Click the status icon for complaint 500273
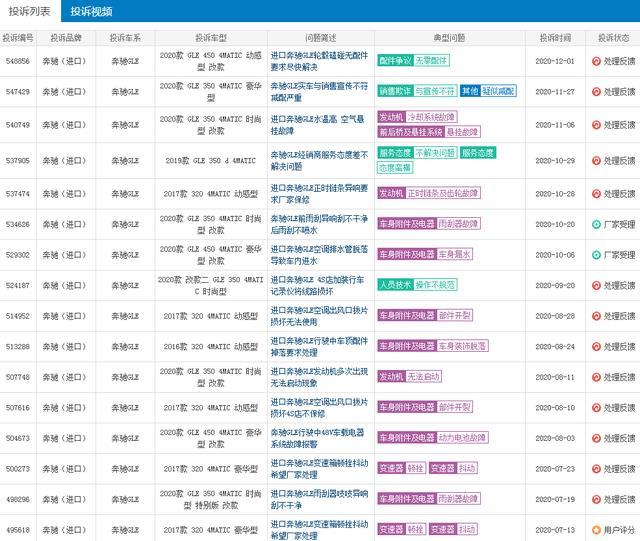 pyautogui.click(x=596, y=469)
